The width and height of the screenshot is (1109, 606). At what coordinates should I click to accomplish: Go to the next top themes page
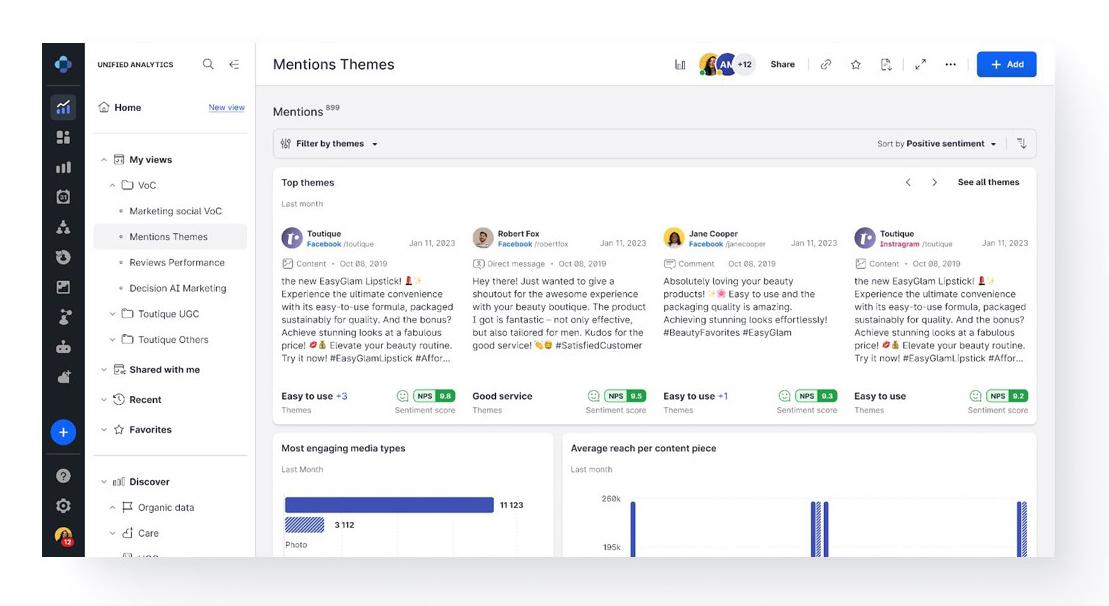click(934, 182)
